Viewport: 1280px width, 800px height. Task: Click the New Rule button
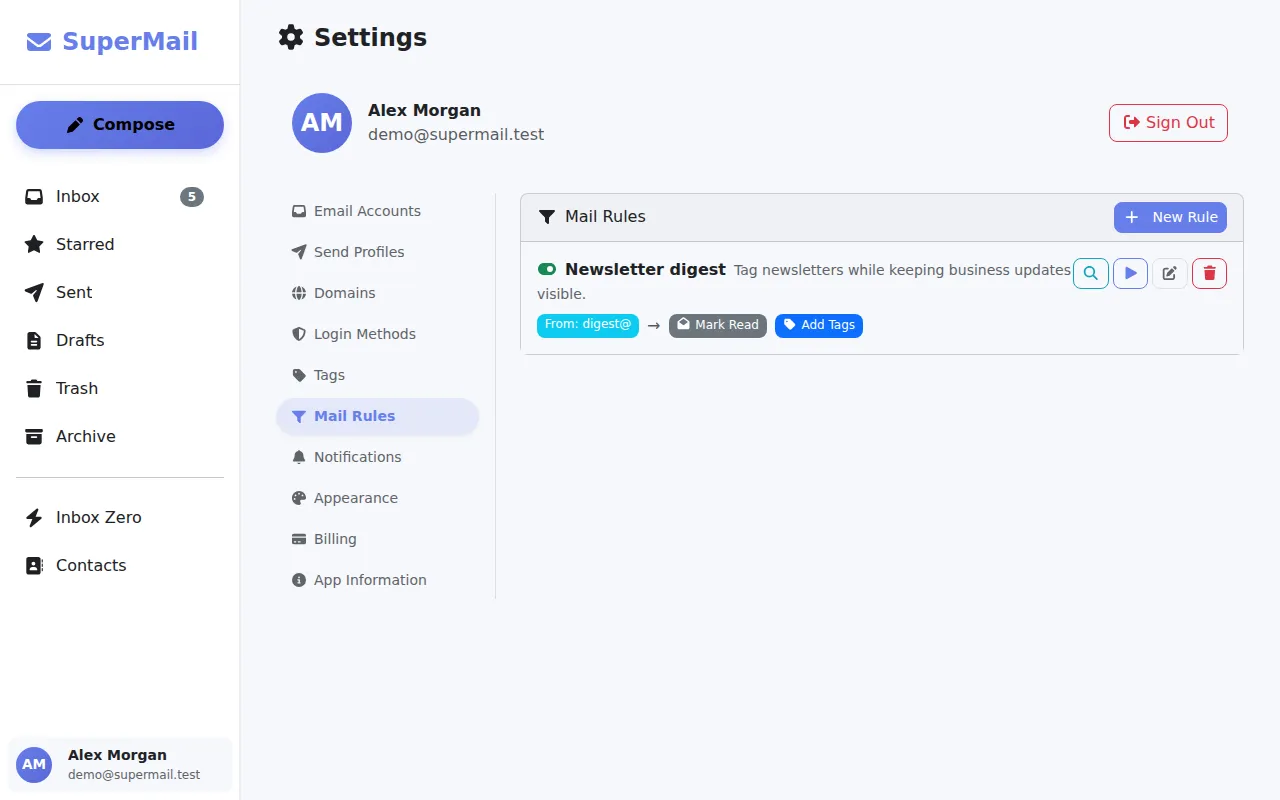point(1170,217)
